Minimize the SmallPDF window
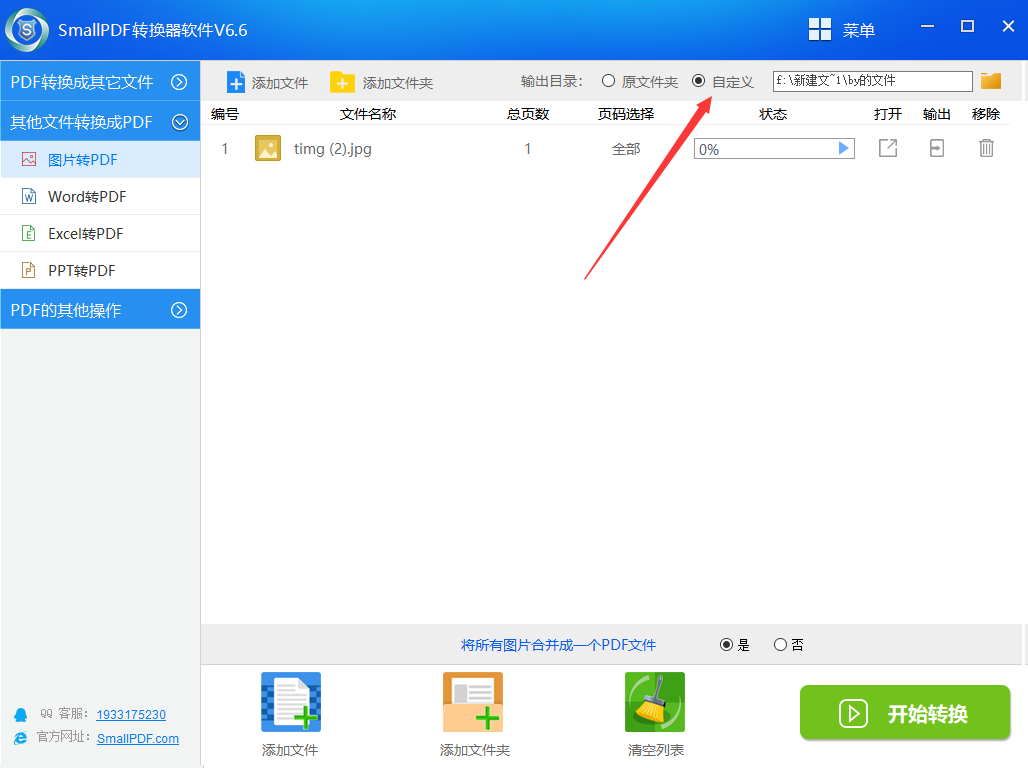 pos(927,27)
